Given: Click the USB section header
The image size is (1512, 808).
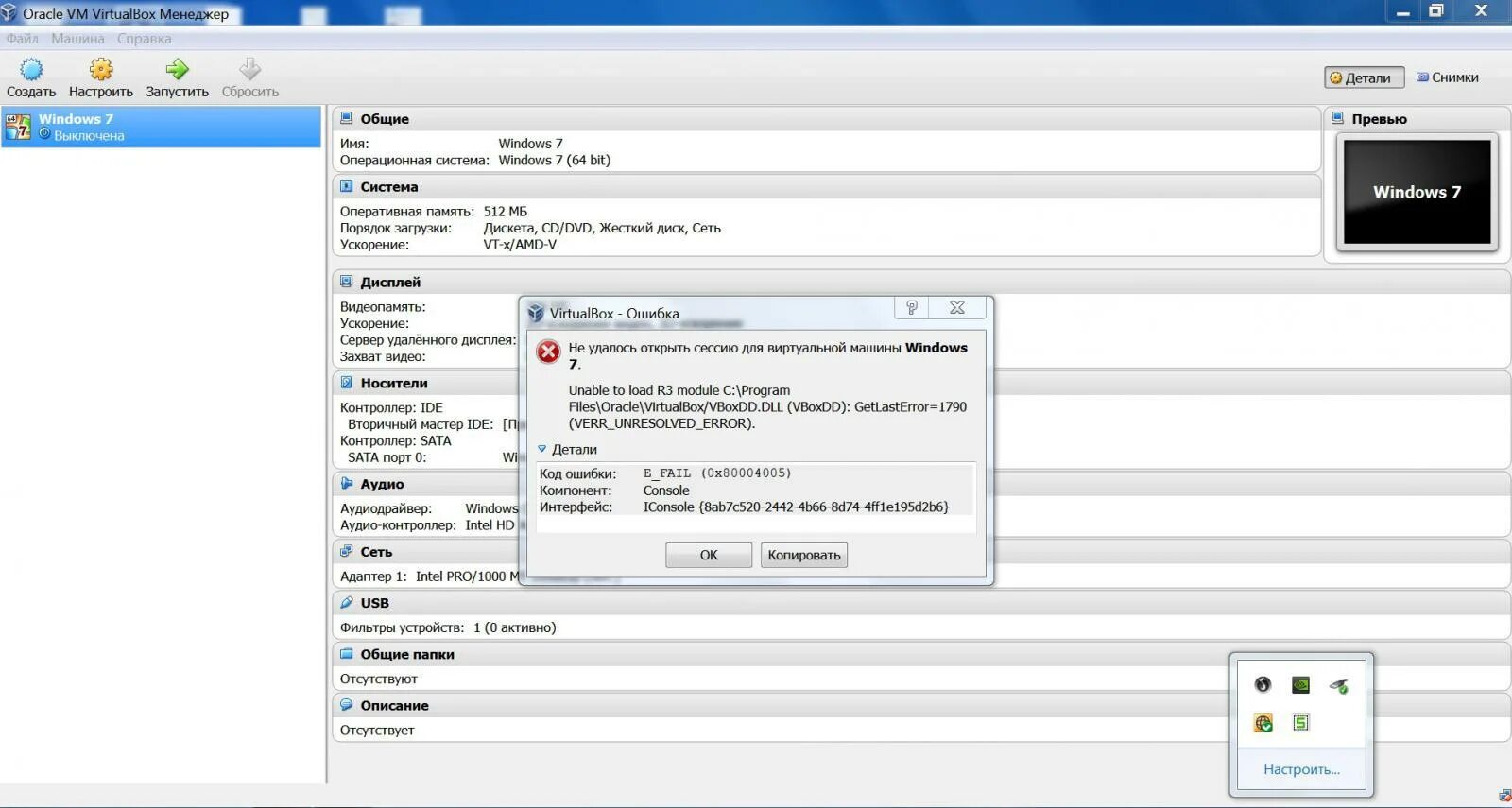Looking at the screenshot, I should pyautogui.click(x=921, y=602).
